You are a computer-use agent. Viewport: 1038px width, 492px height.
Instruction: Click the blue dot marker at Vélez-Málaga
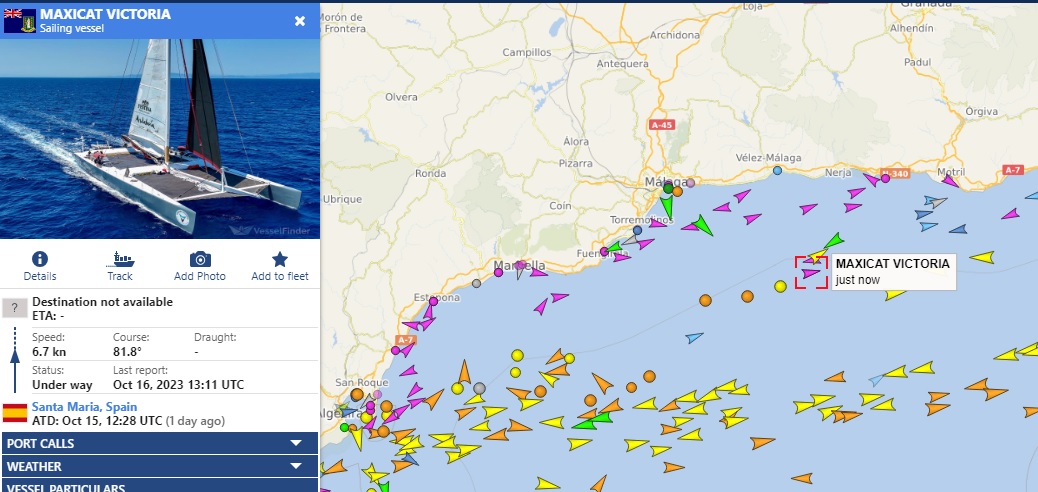777,170
